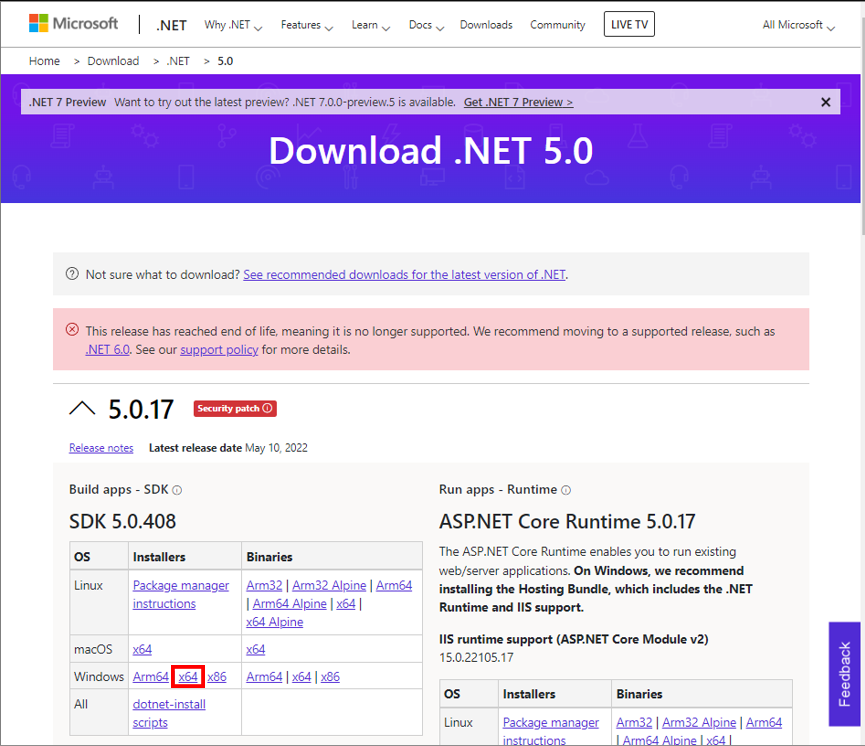
Task: Click the ASP.NET Core Runtime 5.0.17 heading
Action: (567, 521)
